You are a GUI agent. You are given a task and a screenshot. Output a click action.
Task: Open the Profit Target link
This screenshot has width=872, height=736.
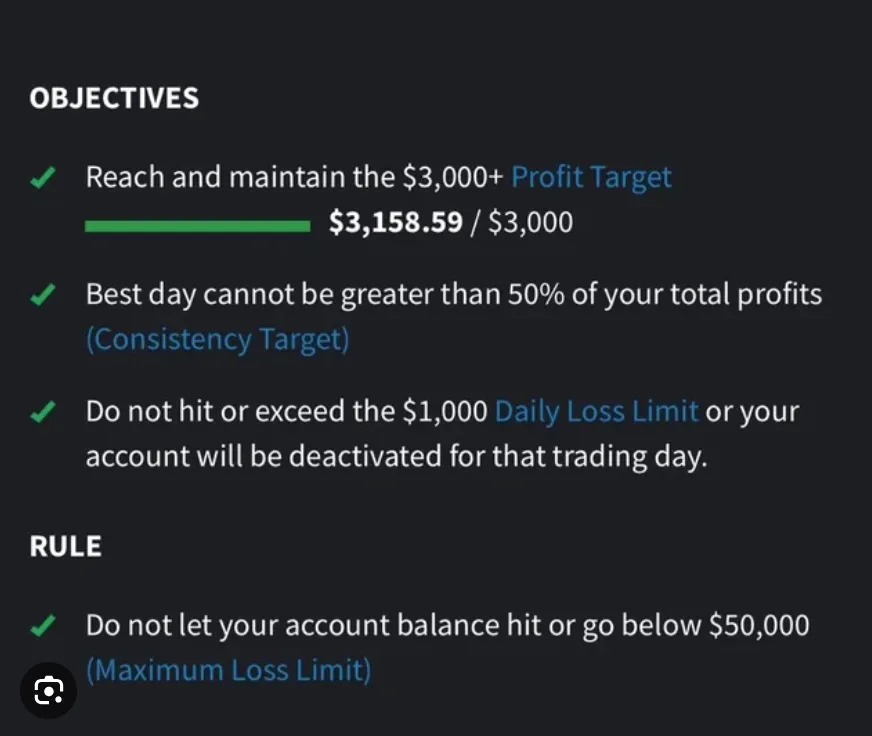[x=591, y=177]
